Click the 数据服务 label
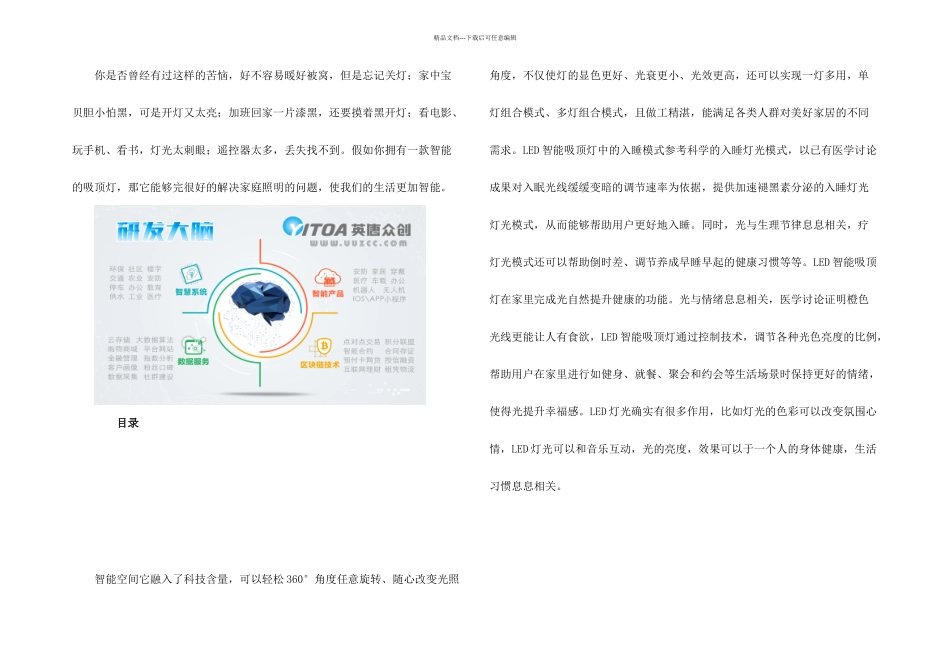Viewport: 950px width, 672px height. tap(193, 362)
